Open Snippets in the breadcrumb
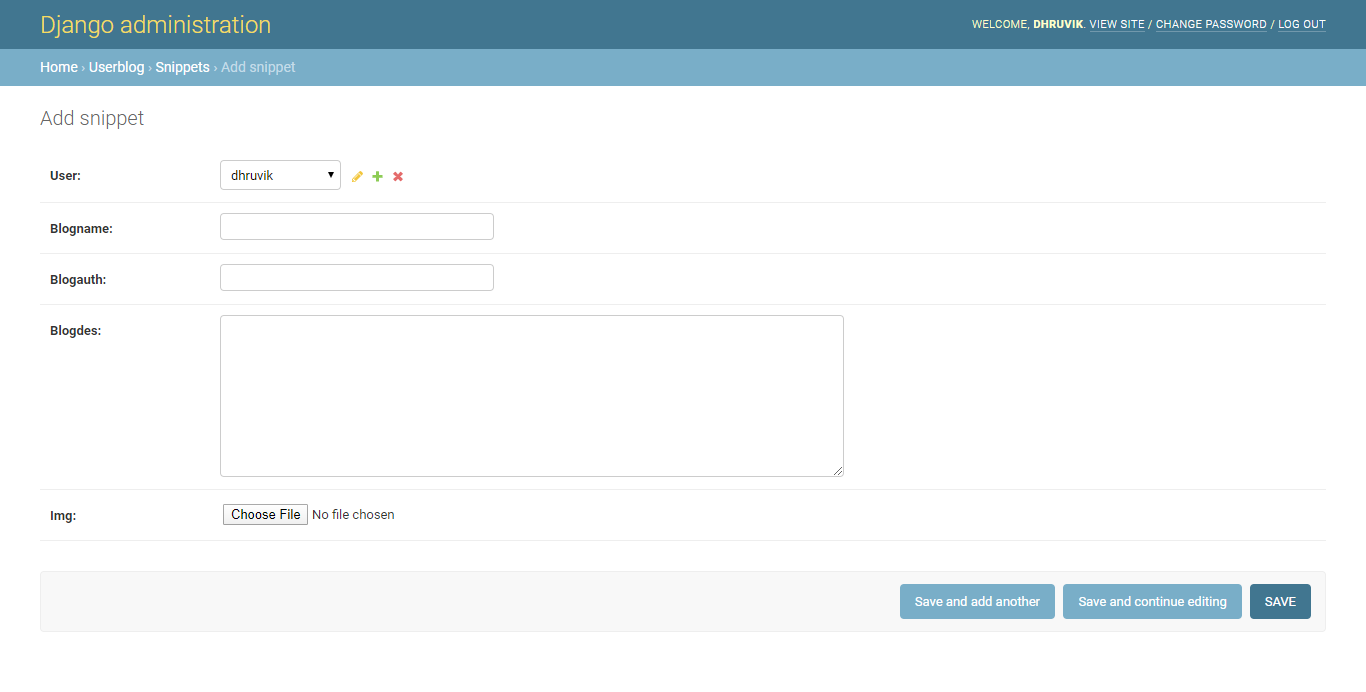This screenshot has width=1366, height=692. pyautogui.click(x=182, y=67)
